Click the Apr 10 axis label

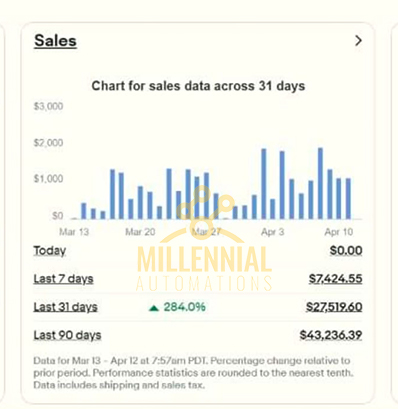point(339,232)
